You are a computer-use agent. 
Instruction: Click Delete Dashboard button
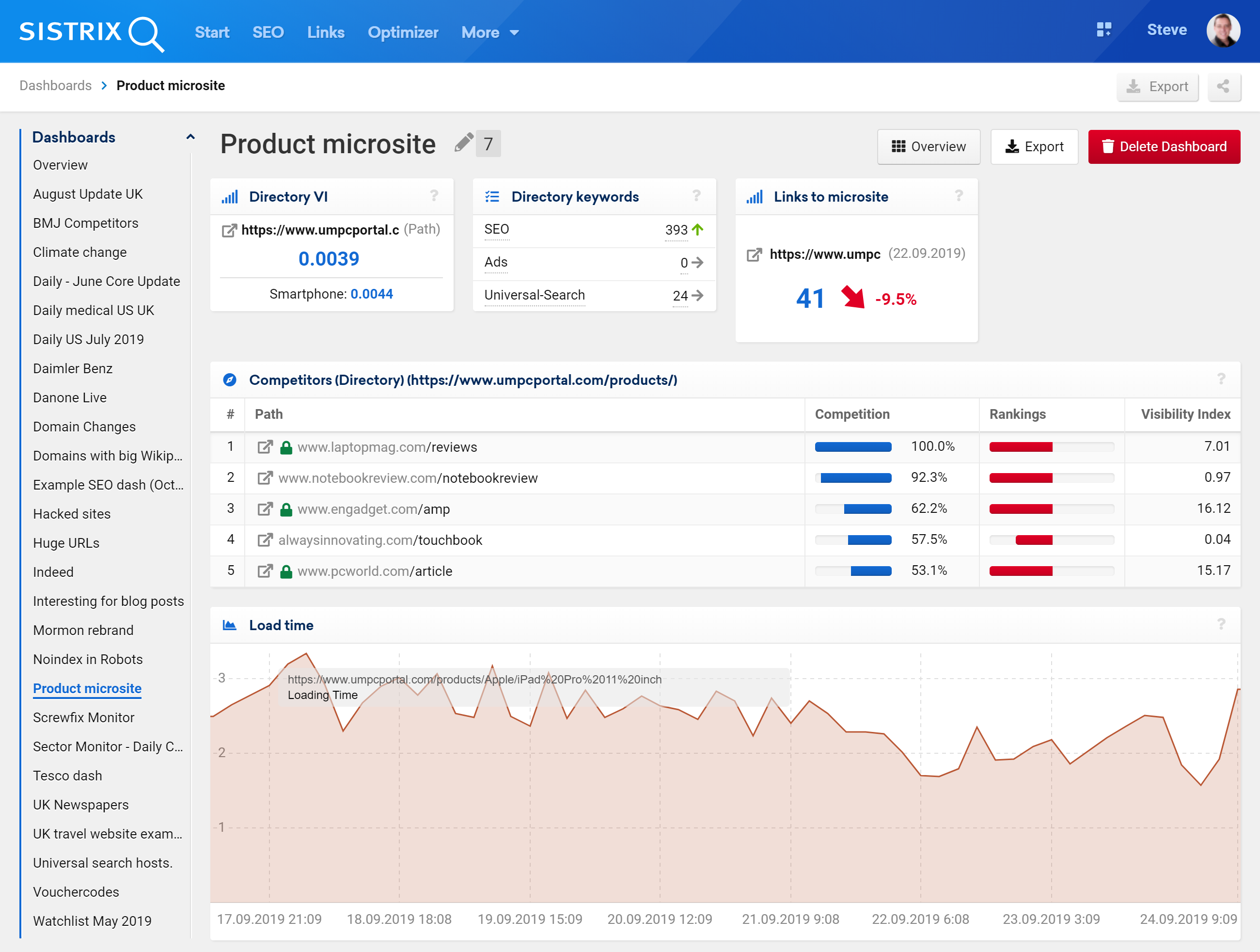click(x=1164, y=146)
